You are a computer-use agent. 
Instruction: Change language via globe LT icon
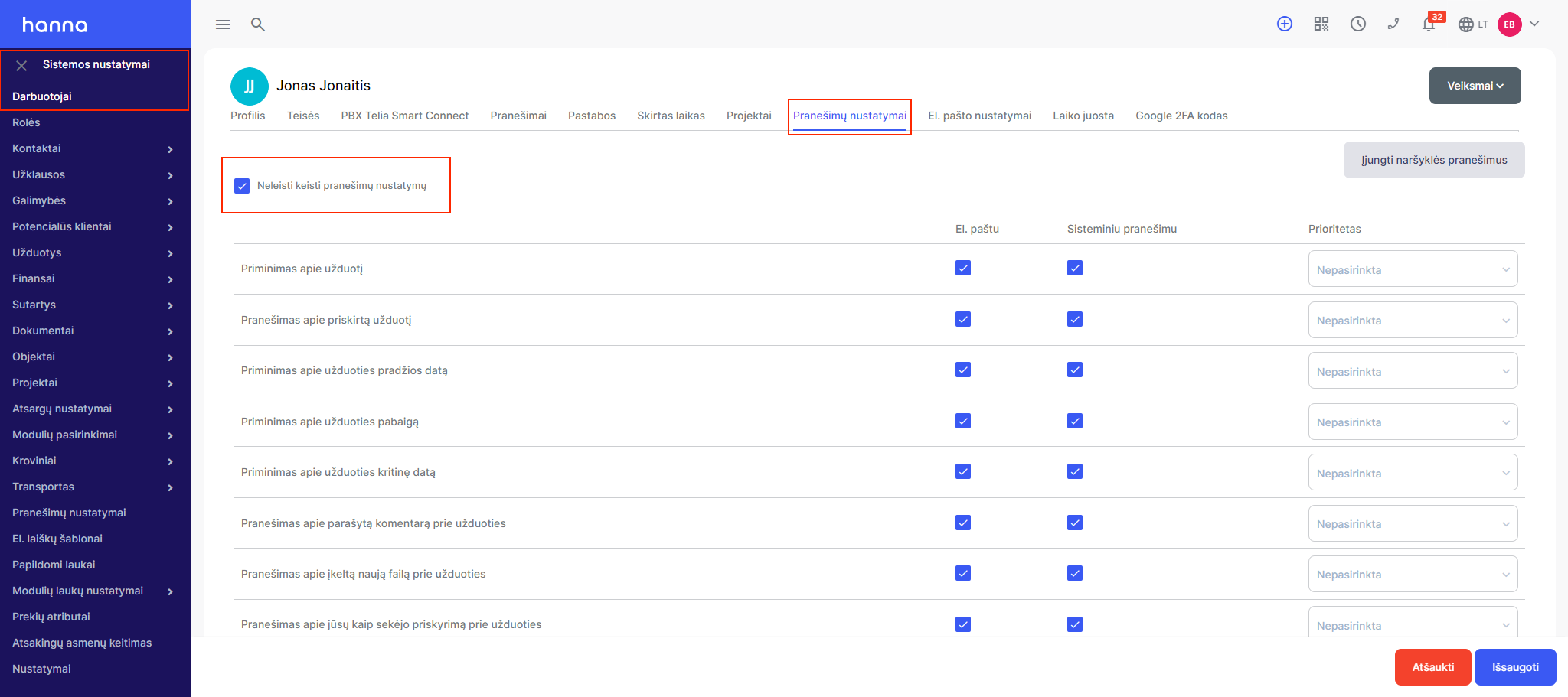pyautogui.click(x=1473, y=24)
